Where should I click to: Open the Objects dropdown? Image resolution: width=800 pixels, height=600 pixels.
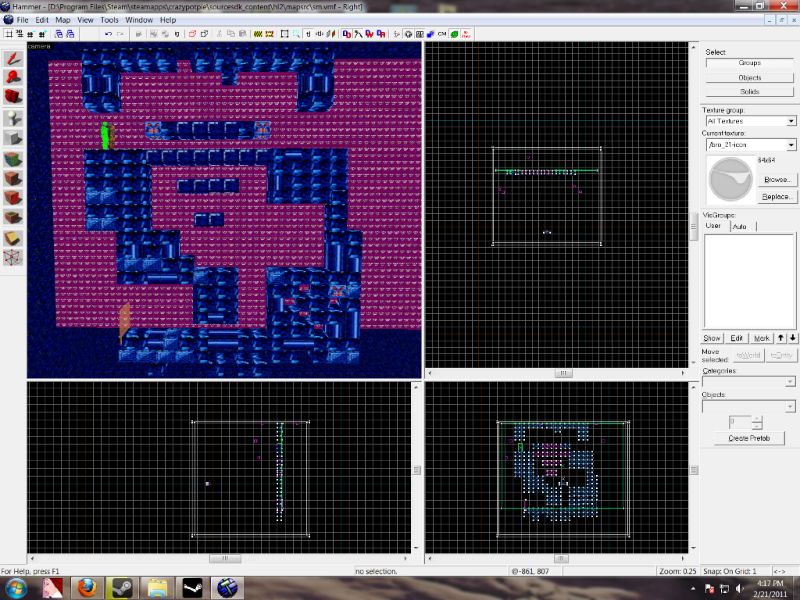click(790, 406)
